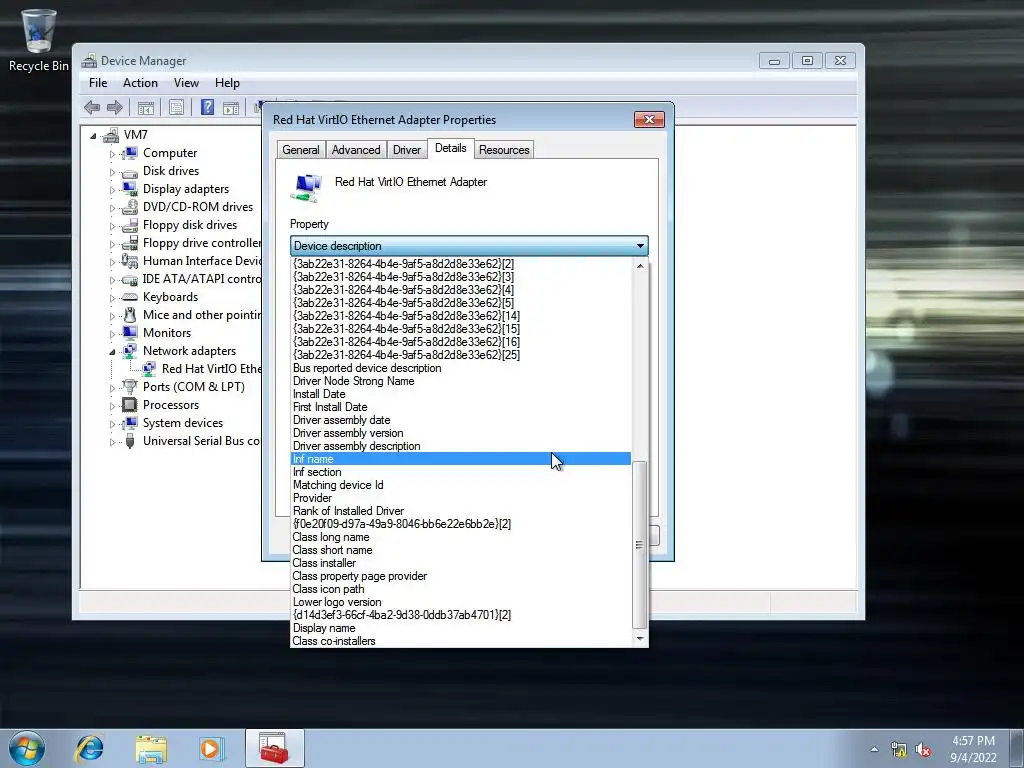
Task: Open the Windows Start orb
Action: [x=27, y=748]
